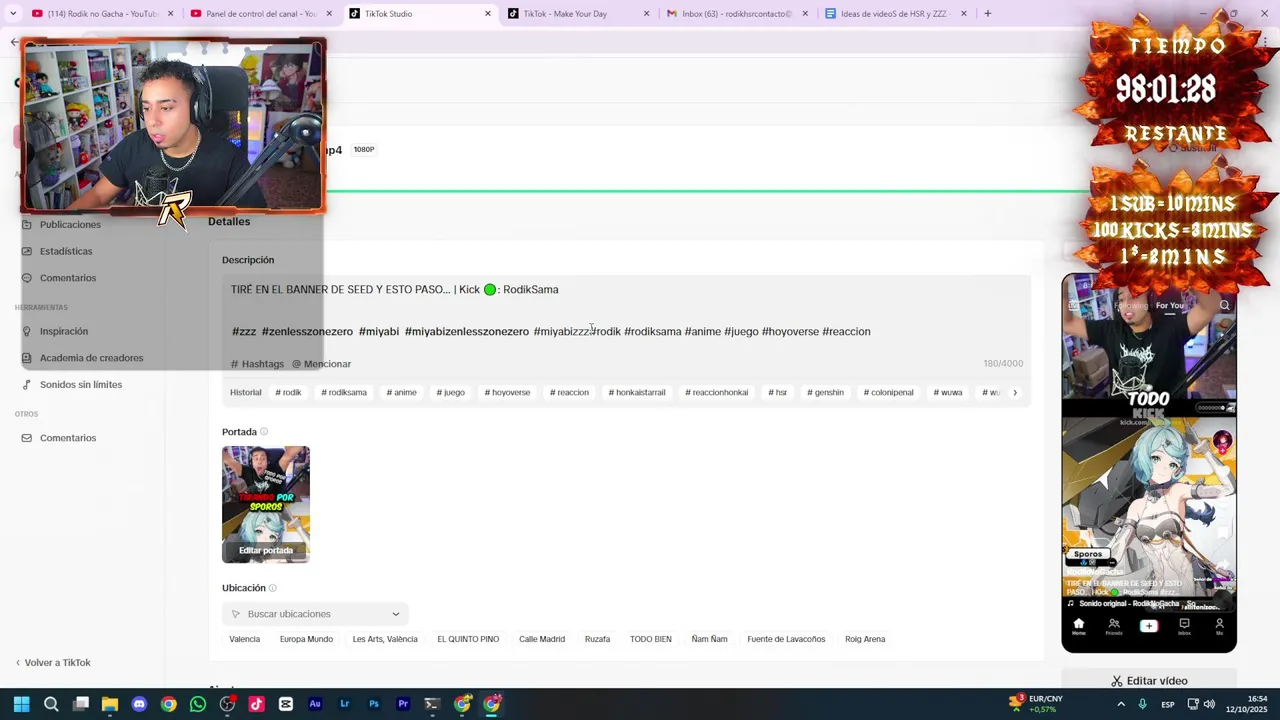Open Sonidos sin límites in sidebar
The height and width of the screenshot is (720, 1280).
tap(81, 385)
